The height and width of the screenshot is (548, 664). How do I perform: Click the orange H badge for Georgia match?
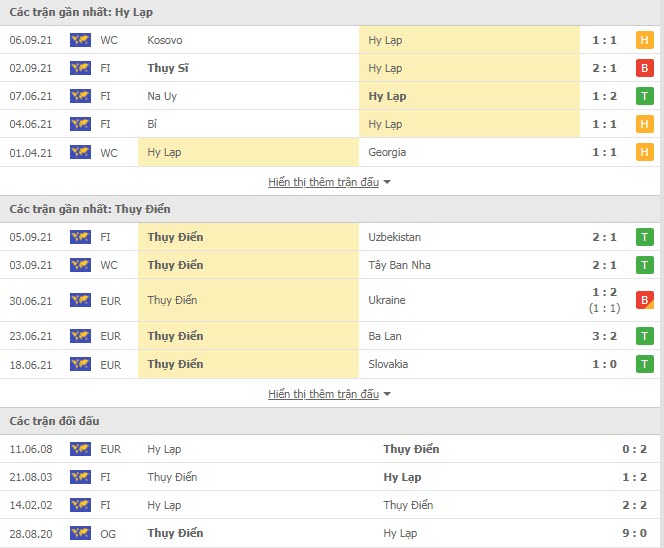644,152
